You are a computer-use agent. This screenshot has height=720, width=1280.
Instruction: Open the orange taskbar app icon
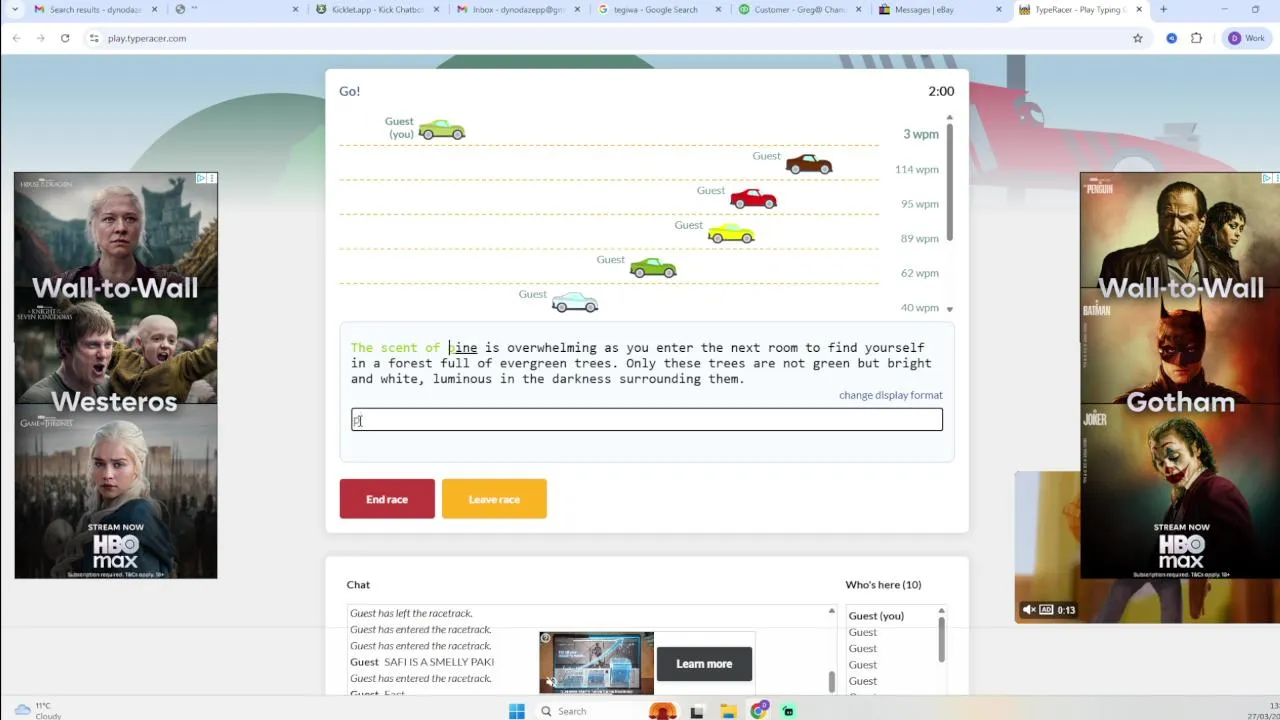click(663, 711)
